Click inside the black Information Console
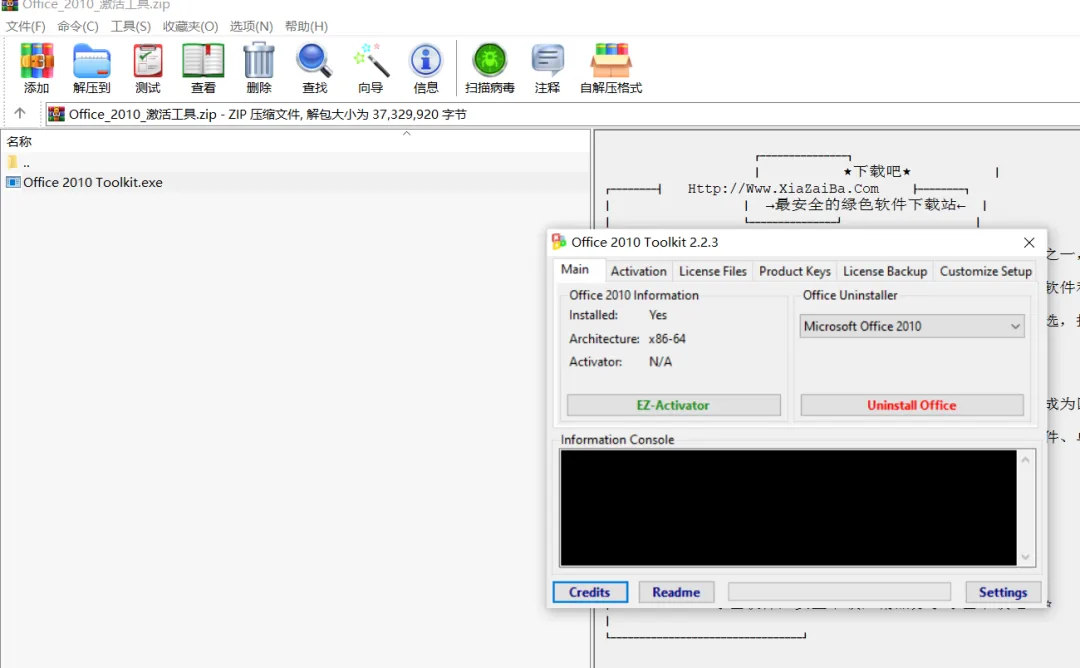The height and width of the screenshot is (668, 1080). point(789,508)
